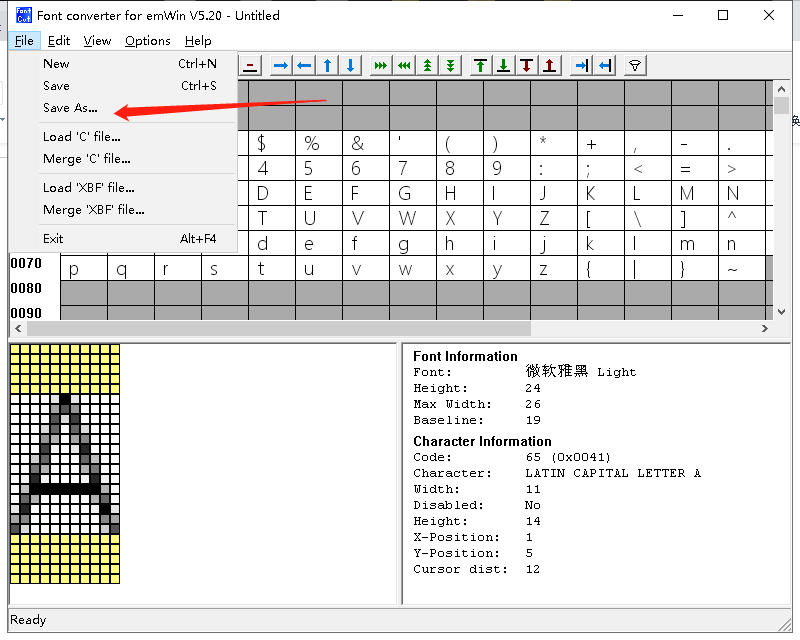Click the blue up arrow shift icon
800x640 pixels.
click(327, 66)
